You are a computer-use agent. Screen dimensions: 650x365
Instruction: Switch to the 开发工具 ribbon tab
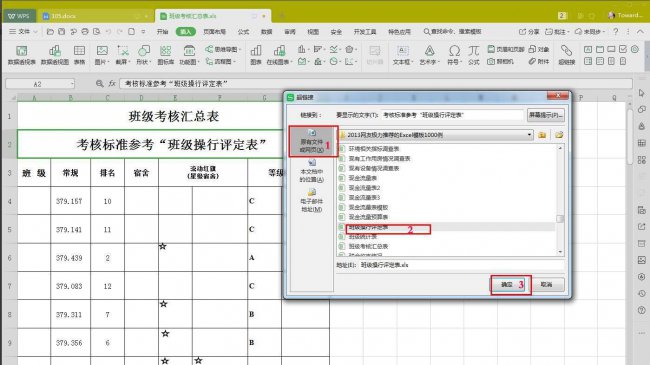(365, 32)
